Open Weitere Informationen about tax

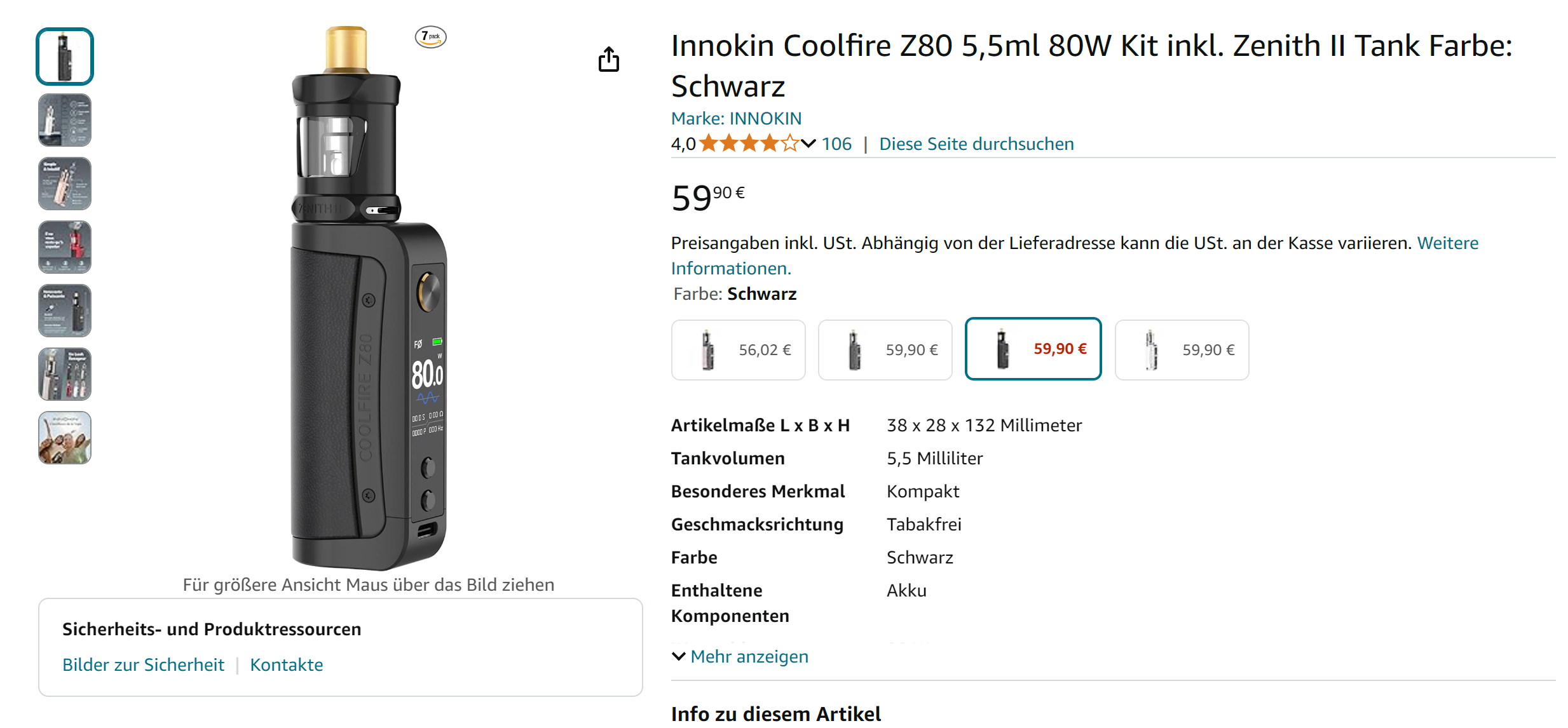coord(1447,243)
